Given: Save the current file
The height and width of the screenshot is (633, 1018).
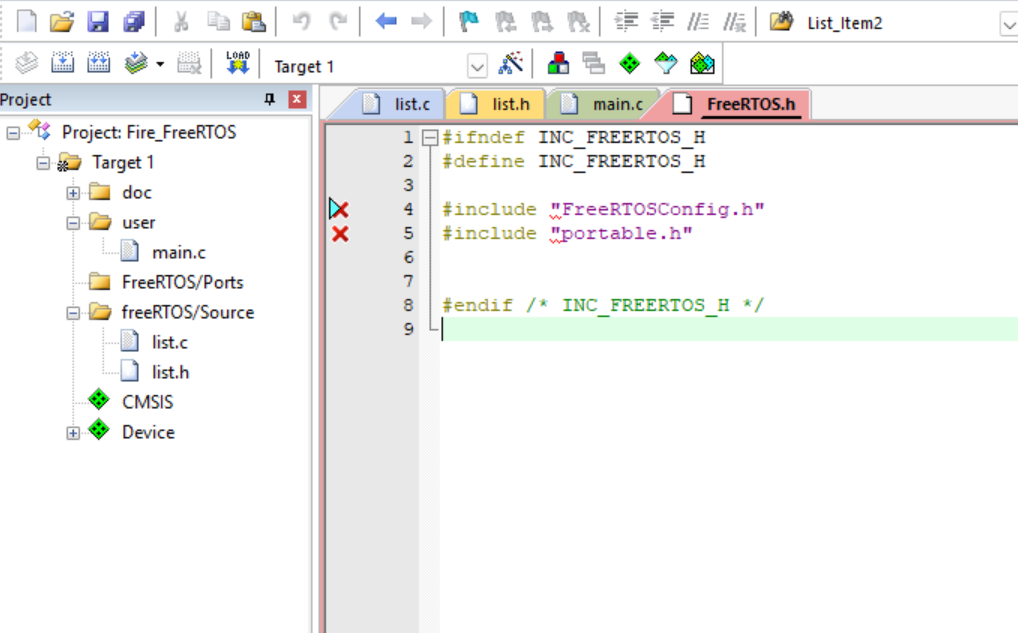Looking at the screenshot, I should [98, 22].
